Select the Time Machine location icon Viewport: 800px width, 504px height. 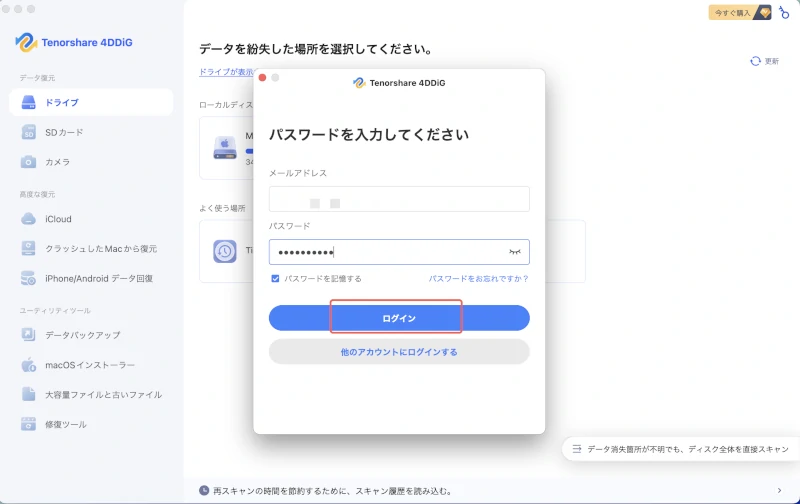coord(224,251)
